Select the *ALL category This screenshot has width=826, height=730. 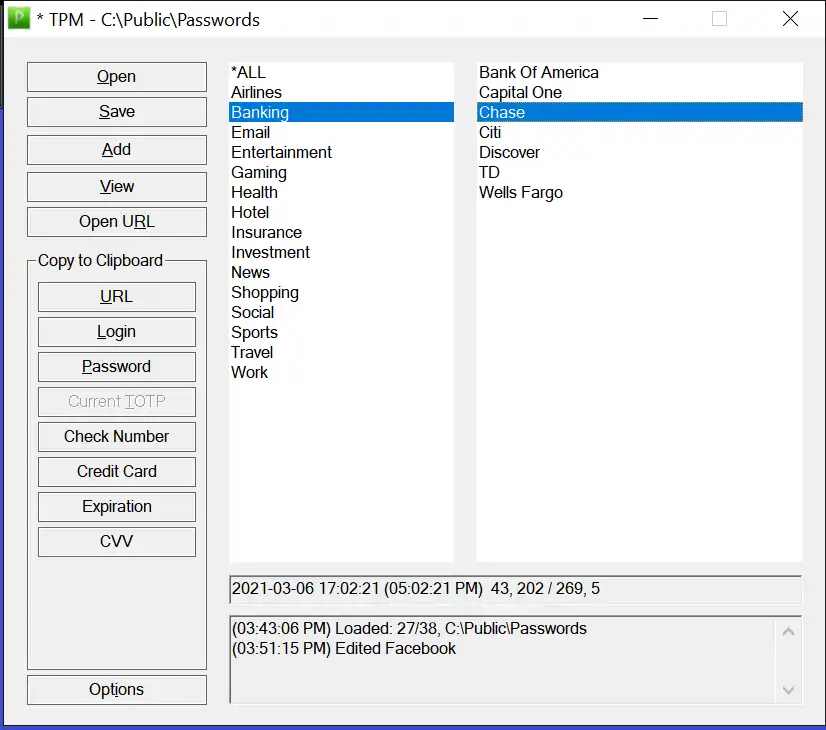pos(341,72)
